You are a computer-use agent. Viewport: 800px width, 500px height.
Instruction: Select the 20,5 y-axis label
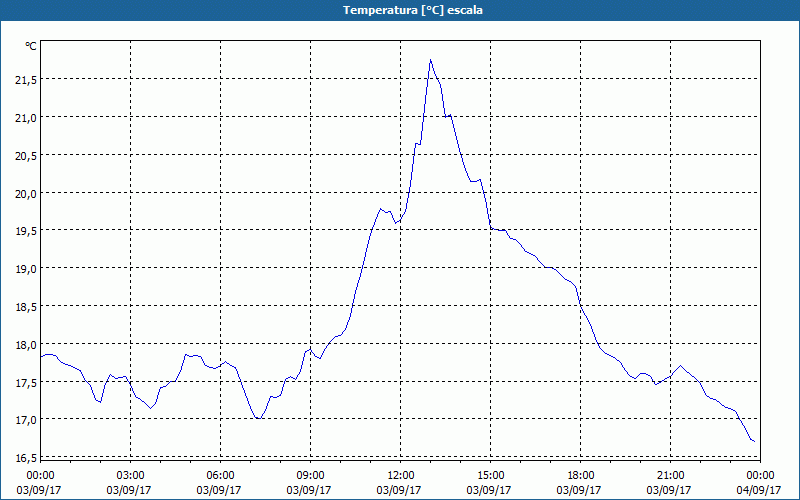[26, 156]
